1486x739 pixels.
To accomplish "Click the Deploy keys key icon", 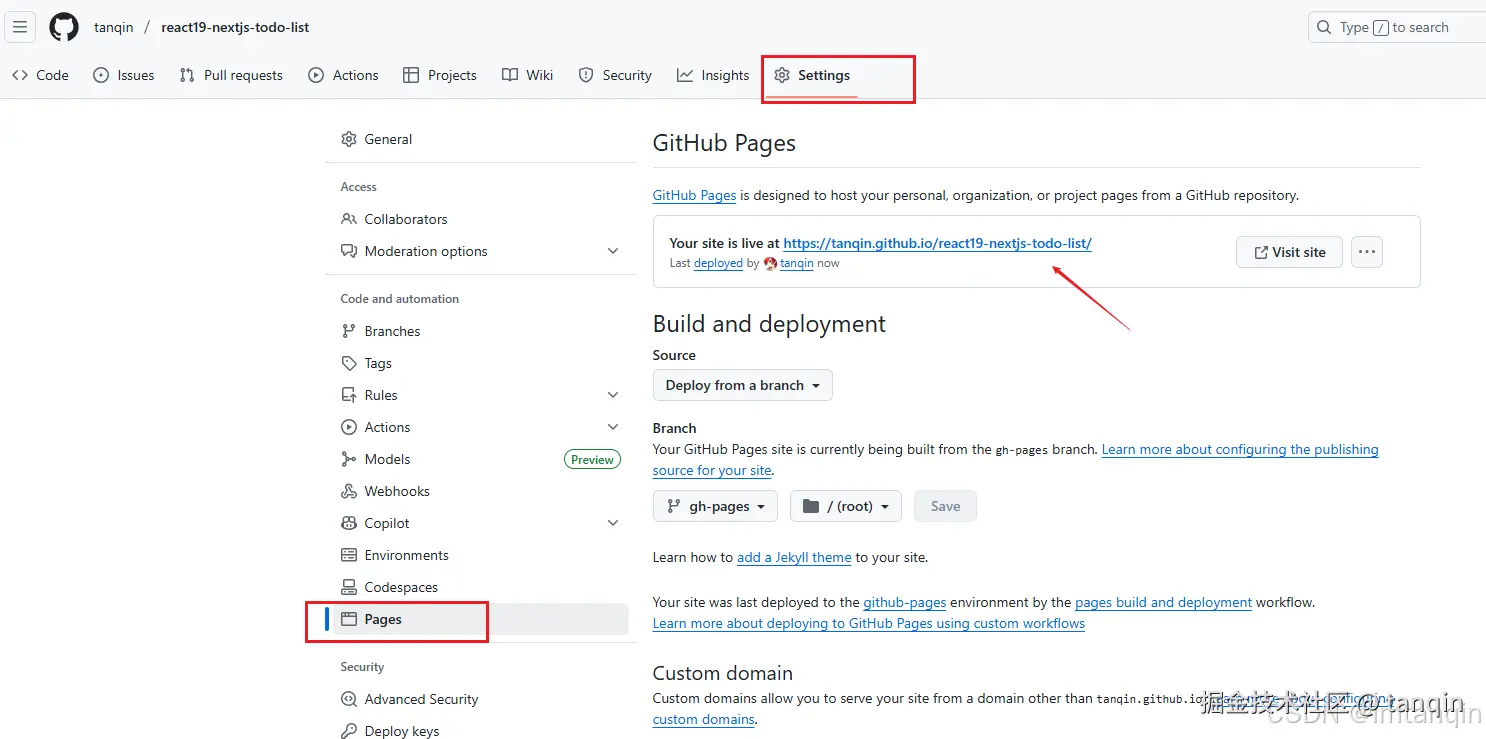I will pyautogui.click(x=349, y=731).
